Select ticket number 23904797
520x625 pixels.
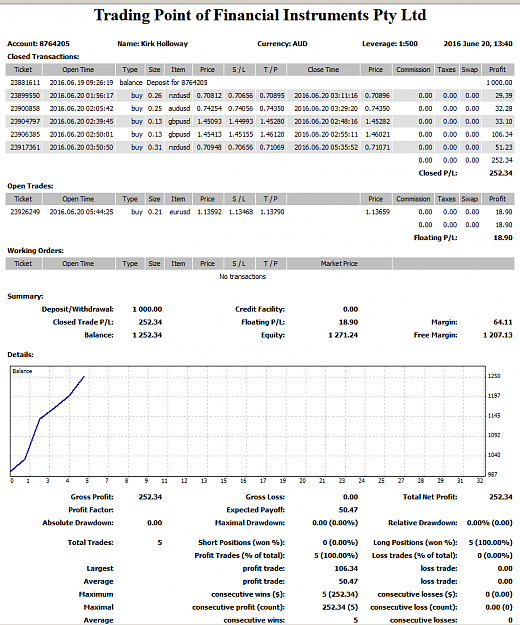click(25, 122)
